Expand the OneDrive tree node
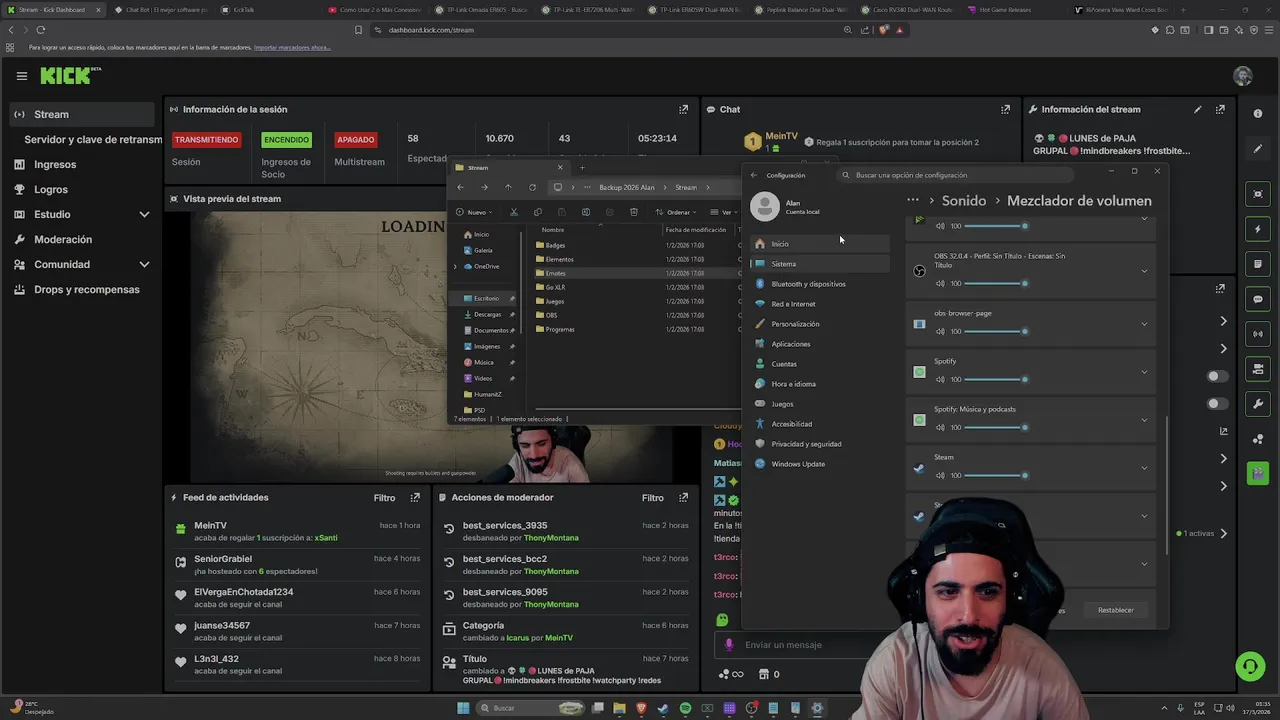The height and width of the screenshot is (720, 1280). click(x=456, y=266)
